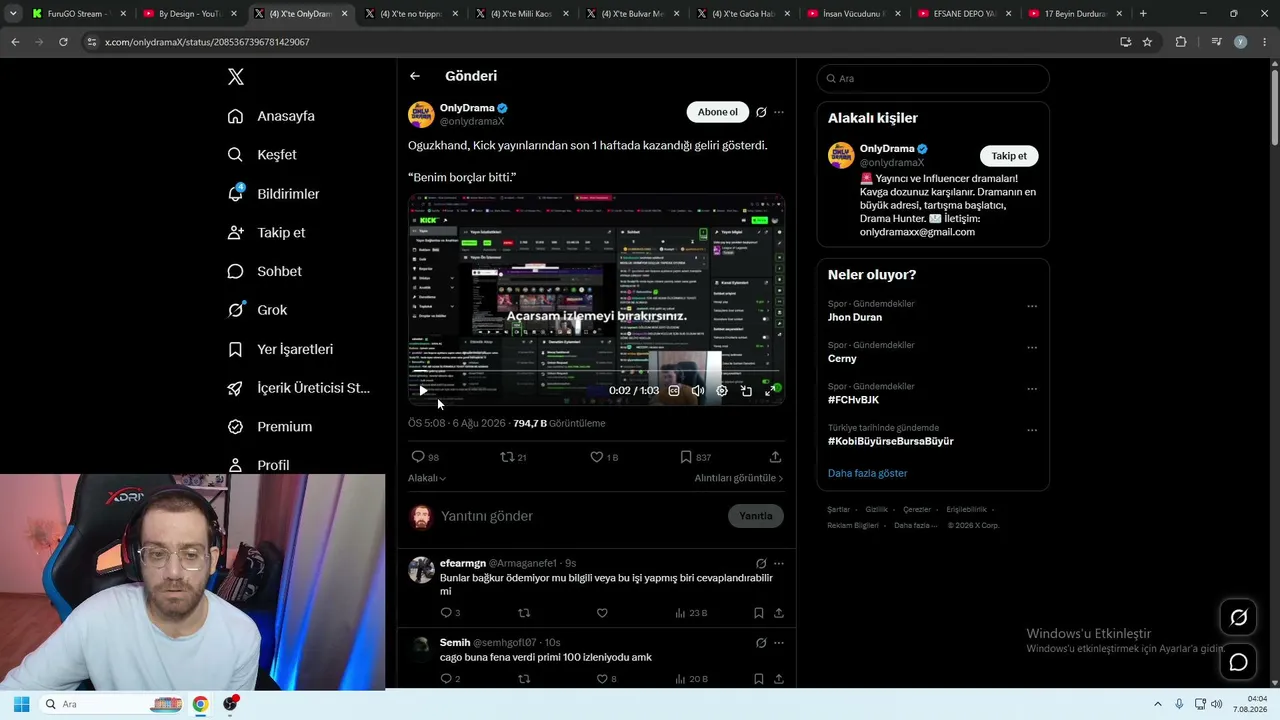Open Premium page
Viewport: 1280px width, 720px height.
(x=270, y=427)
